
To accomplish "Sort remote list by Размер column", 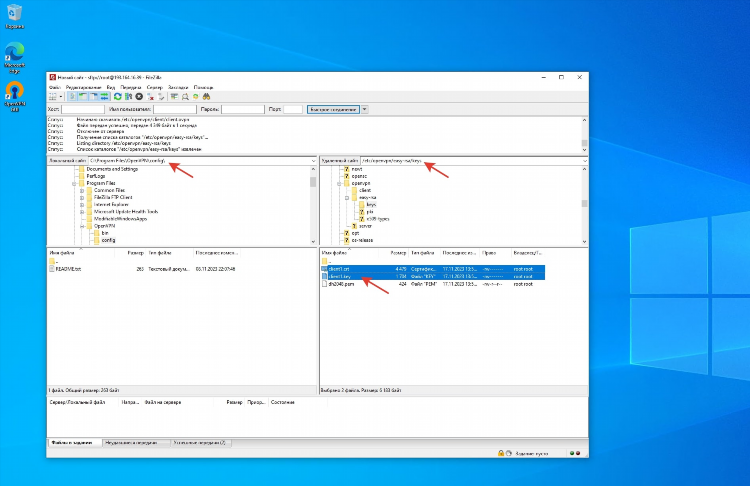I will click(398, 253).
